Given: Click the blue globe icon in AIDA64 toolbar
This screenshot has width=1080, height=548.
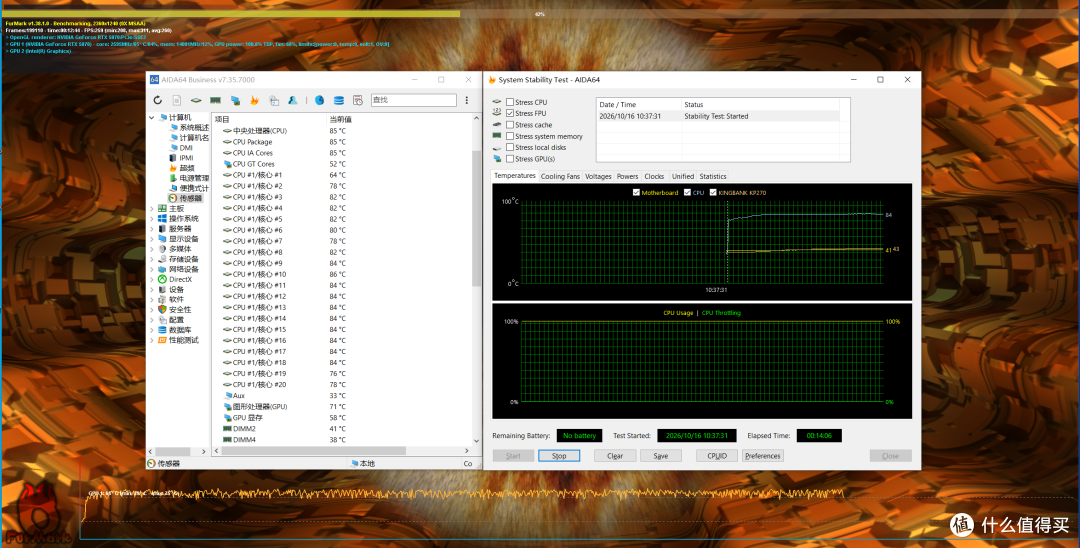Looking at the screenshot, I should click(320, 101).
